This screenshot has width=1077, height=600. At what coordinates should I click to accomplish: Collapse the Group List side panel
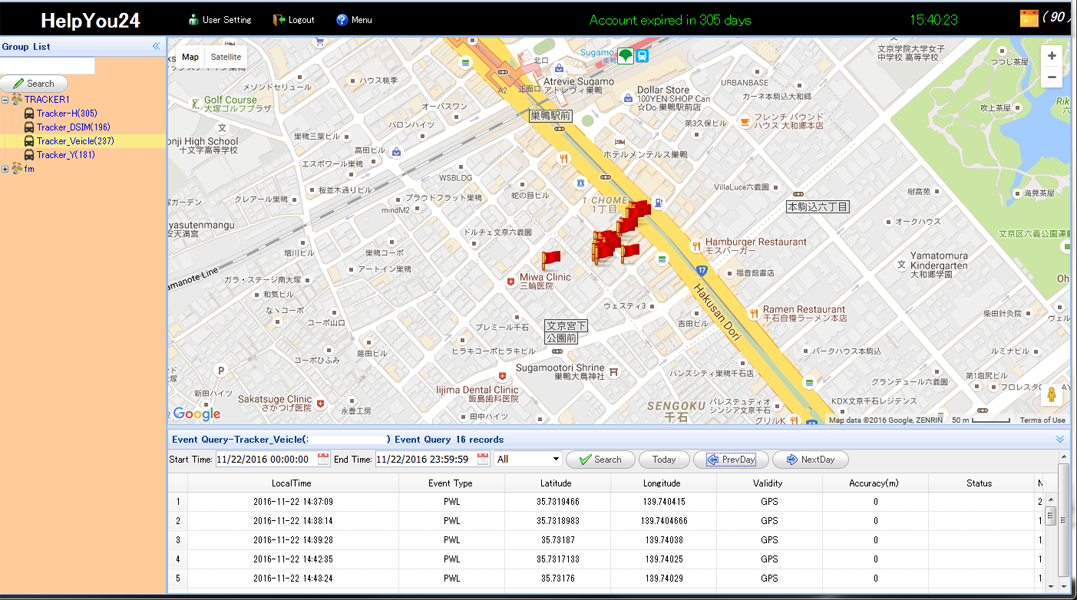(x=156, y=47)
